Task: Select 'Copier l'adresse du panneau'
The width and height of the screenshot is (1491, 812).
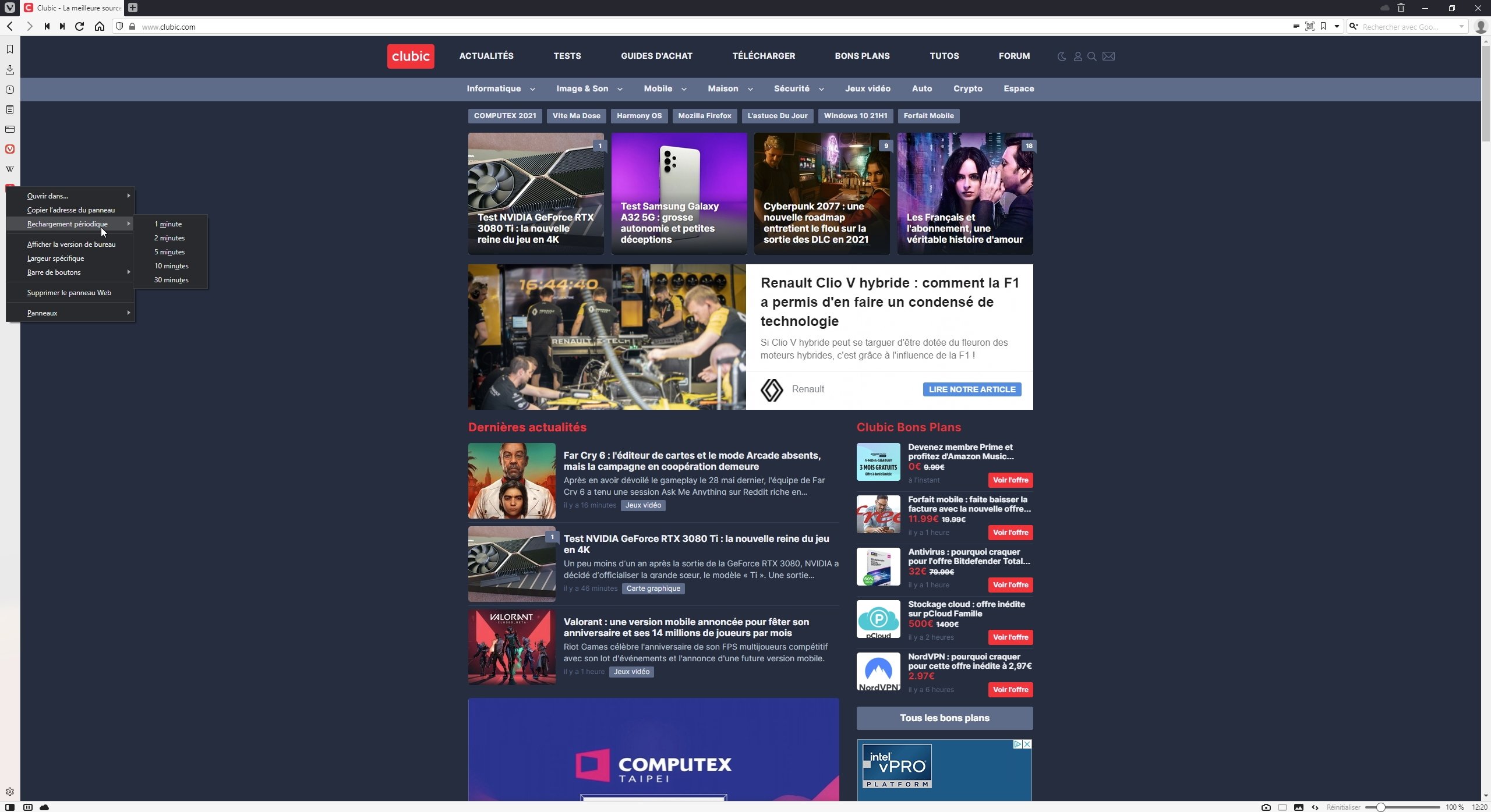Action: (x=70, y=210)
